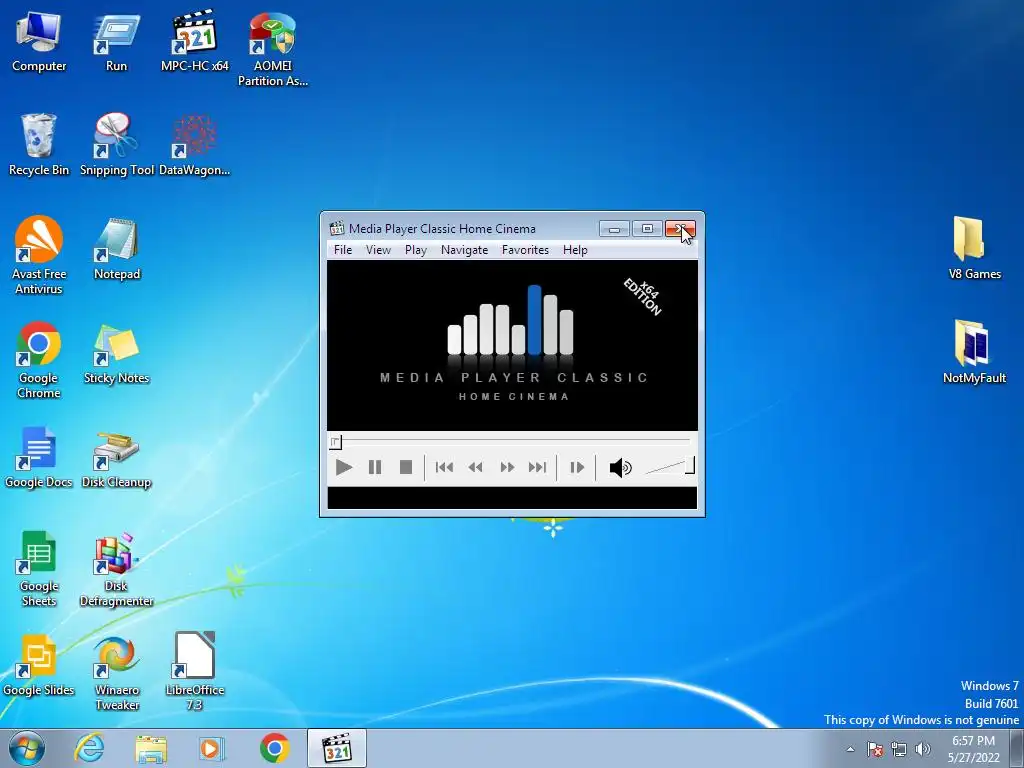The image size is (1024, 768).
Task: Click the Play button in MPC-HC
Action: point(344,468)
